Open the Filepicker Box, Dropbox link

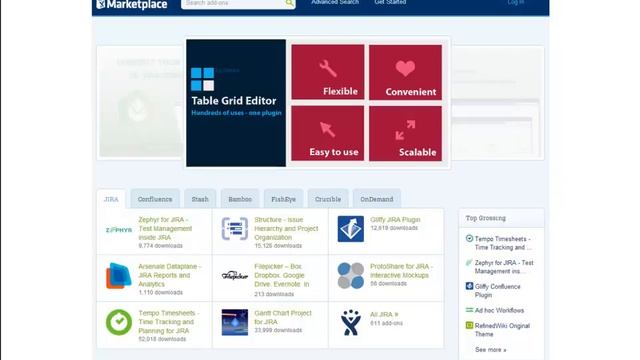pyautogui.click(x=282, y=275)
